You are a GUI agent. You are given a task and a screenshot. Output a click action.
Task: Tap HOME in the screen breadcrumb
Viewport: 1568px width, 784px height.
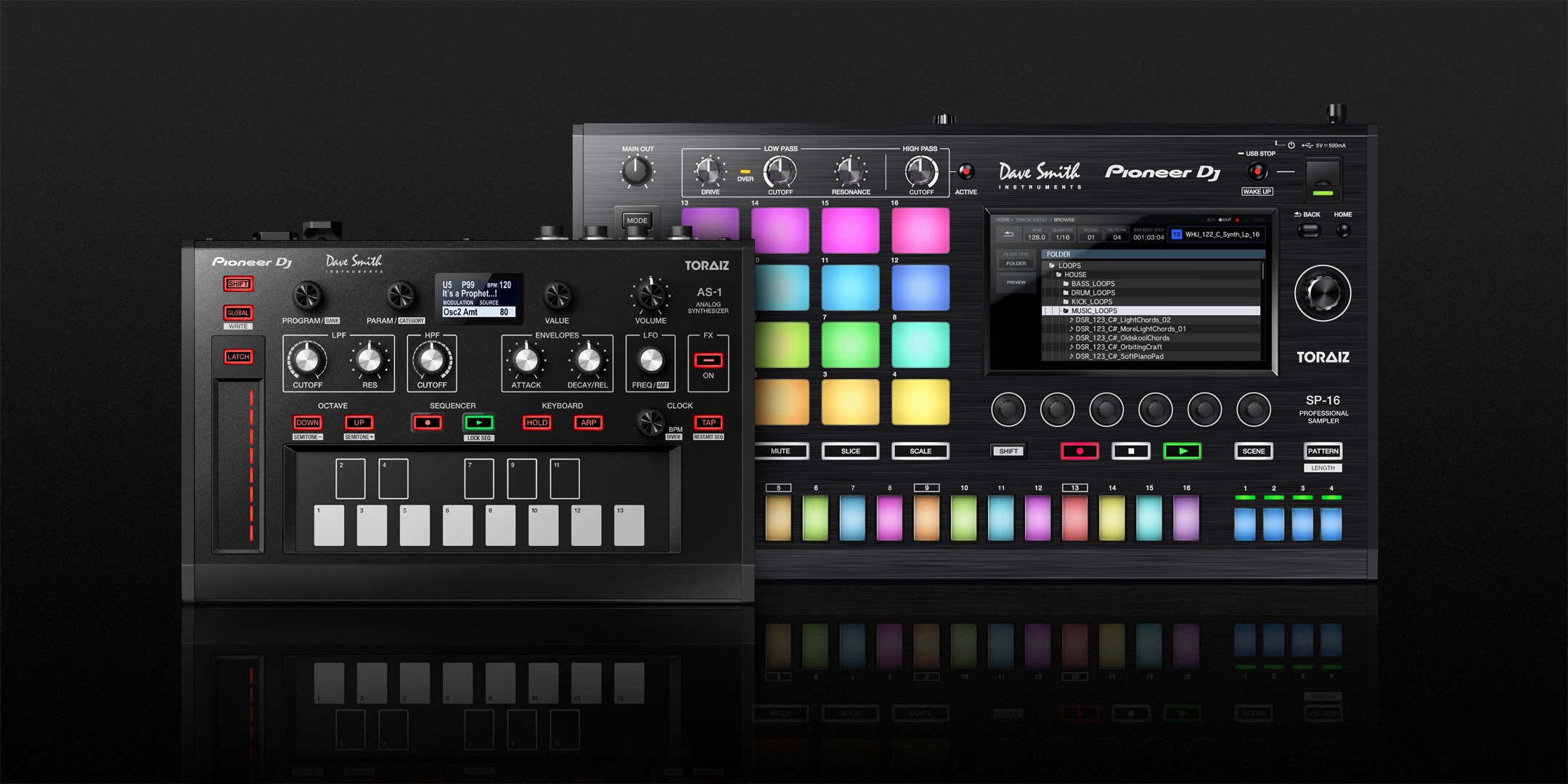point(1003,220)
